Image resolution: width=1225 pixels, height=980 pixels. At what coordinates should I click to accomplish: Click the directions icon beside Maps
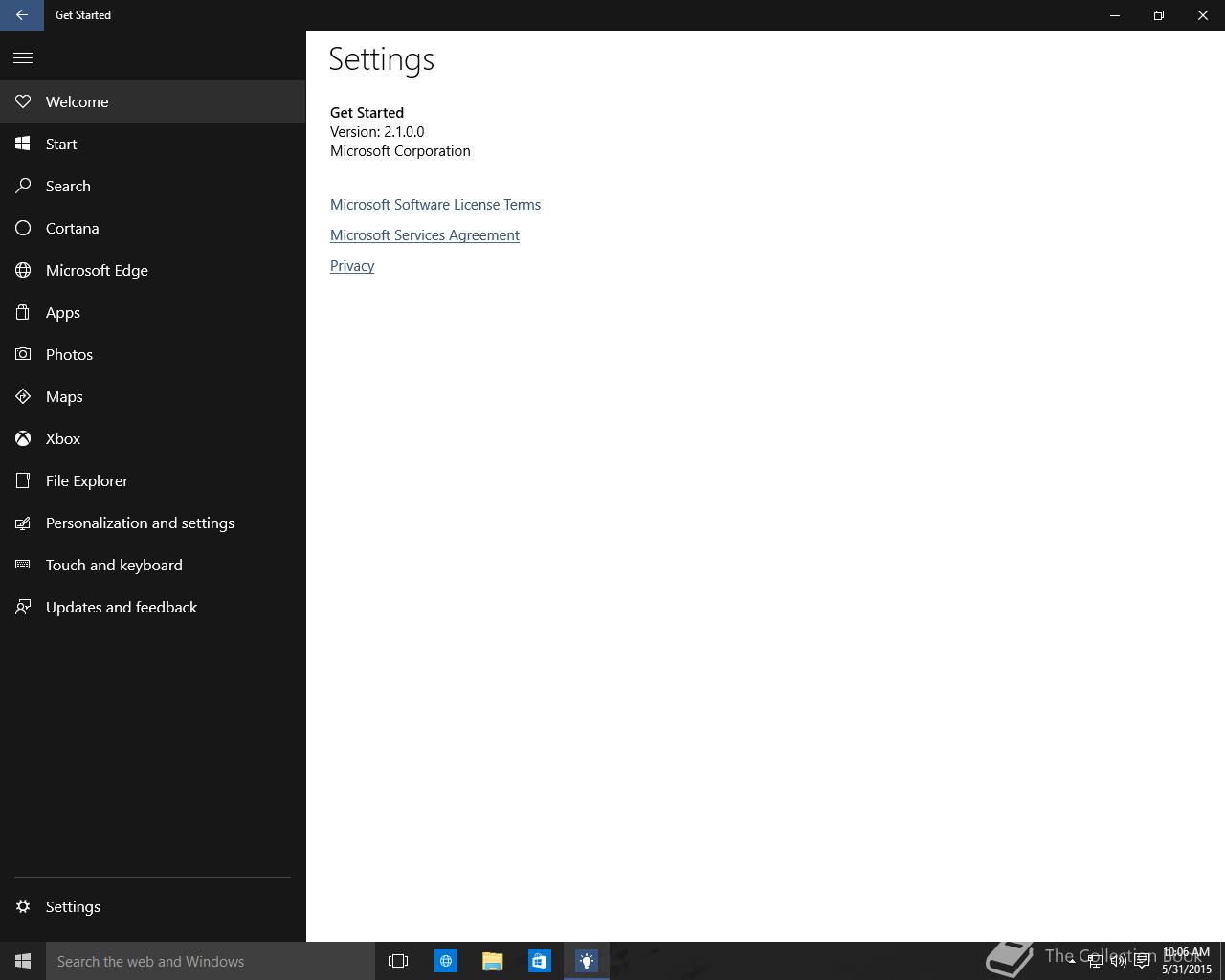(23, 396)
